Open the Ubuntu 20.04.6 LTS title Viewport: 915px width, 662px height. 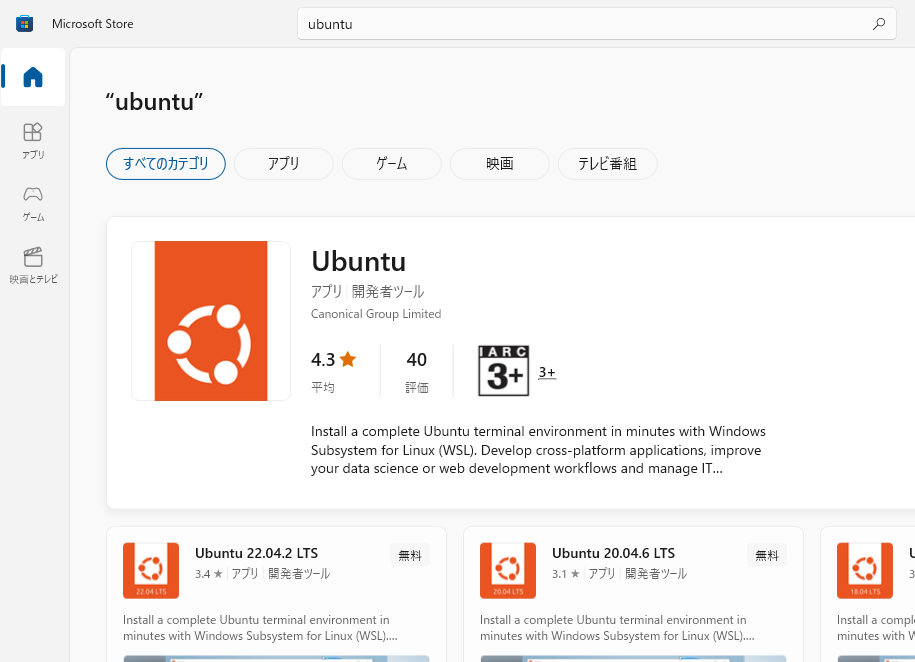click(613, 553)
